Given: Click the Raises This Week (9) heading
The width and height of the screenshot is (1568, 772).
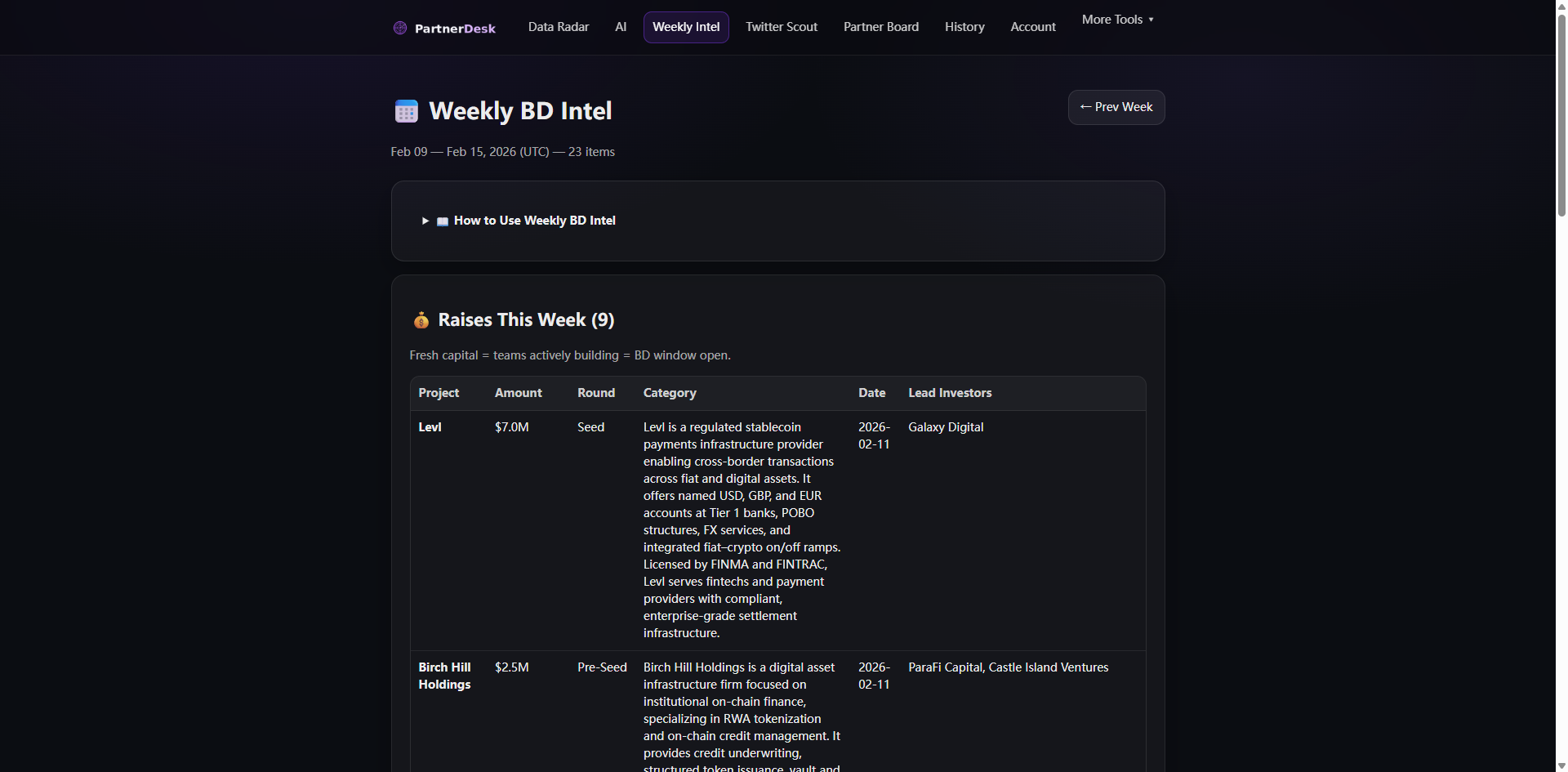Looking at the screenshot, I should point(526,320).
